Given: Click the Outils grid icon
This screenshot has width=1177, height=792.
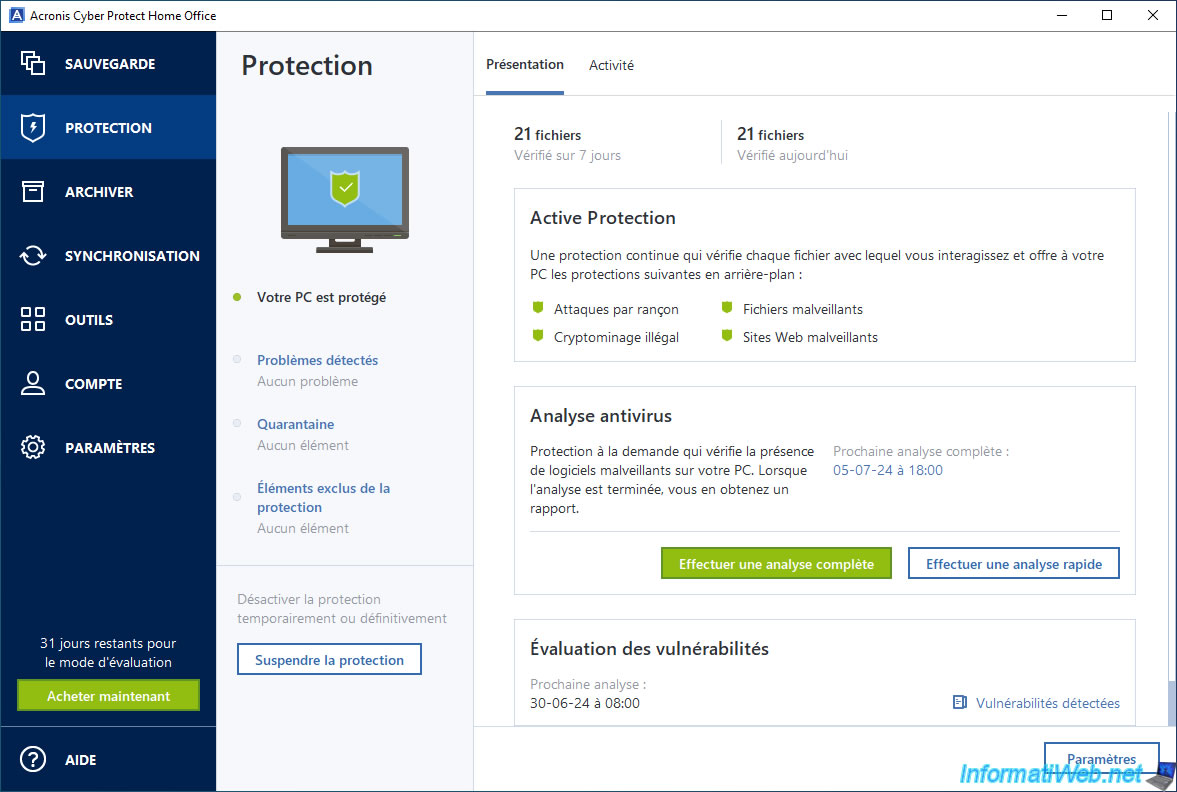Looking at the screenshot, I should tap(33, 319).
